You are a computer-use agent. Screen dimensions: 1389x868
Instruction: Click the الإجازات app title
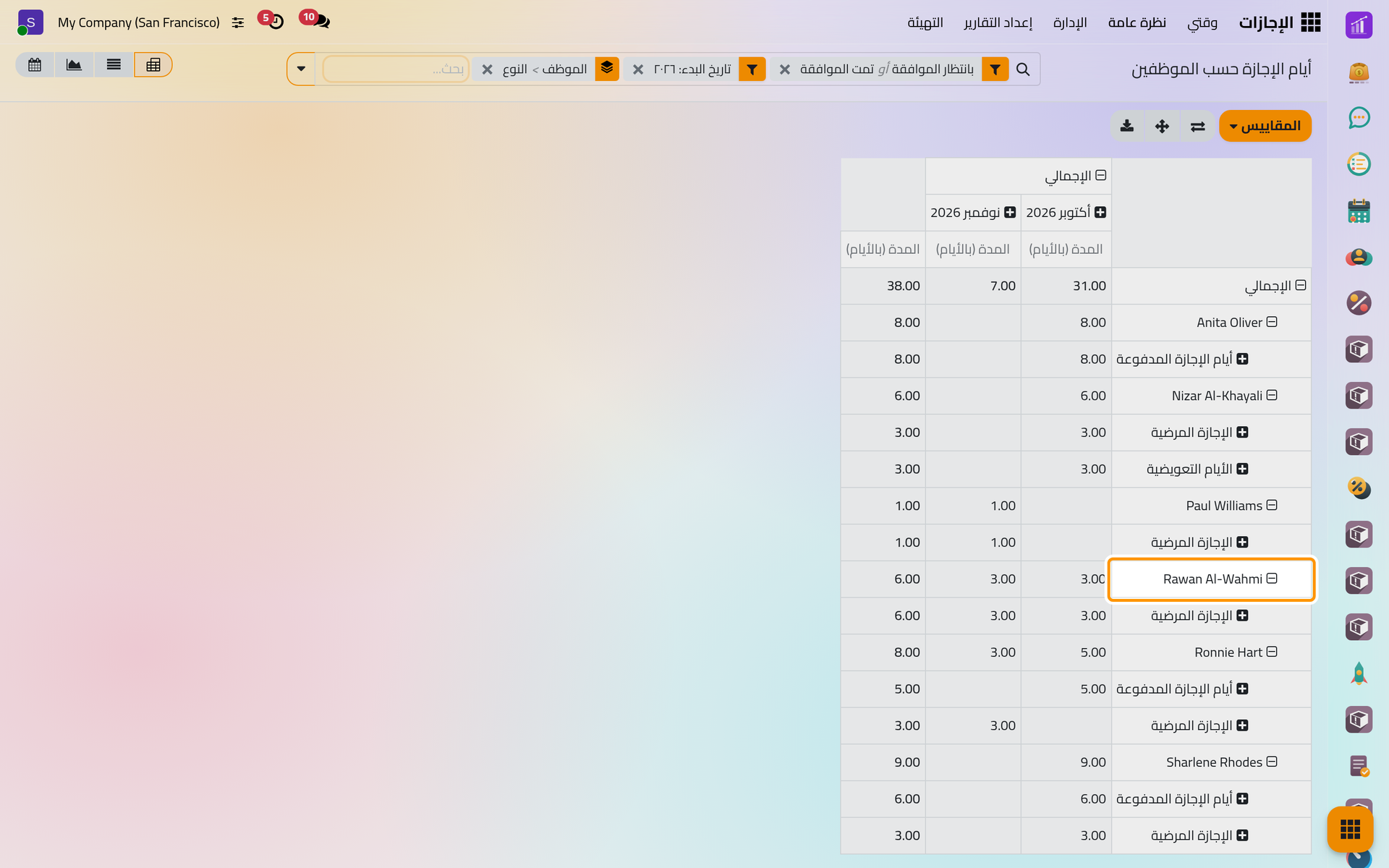(x=1265, y=23)
